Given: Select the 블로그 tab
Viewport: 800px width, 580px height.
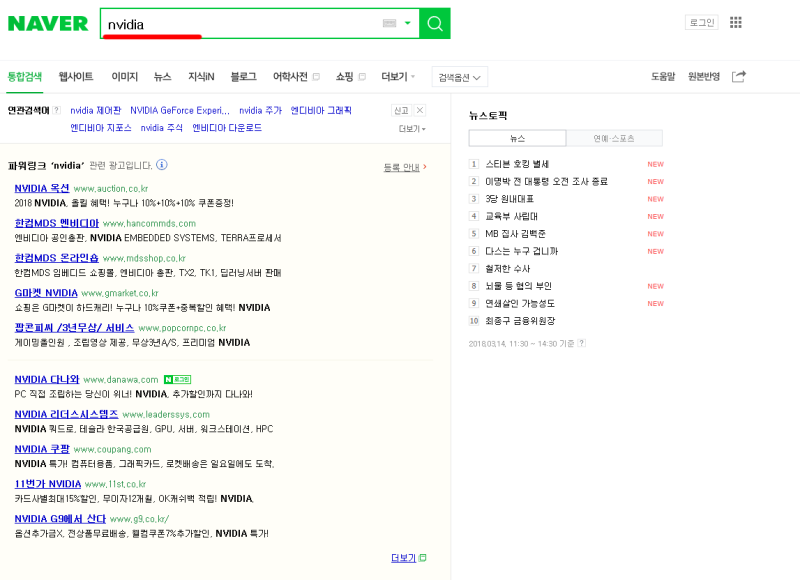Looking at the screenshot, I should pos(243,77).
